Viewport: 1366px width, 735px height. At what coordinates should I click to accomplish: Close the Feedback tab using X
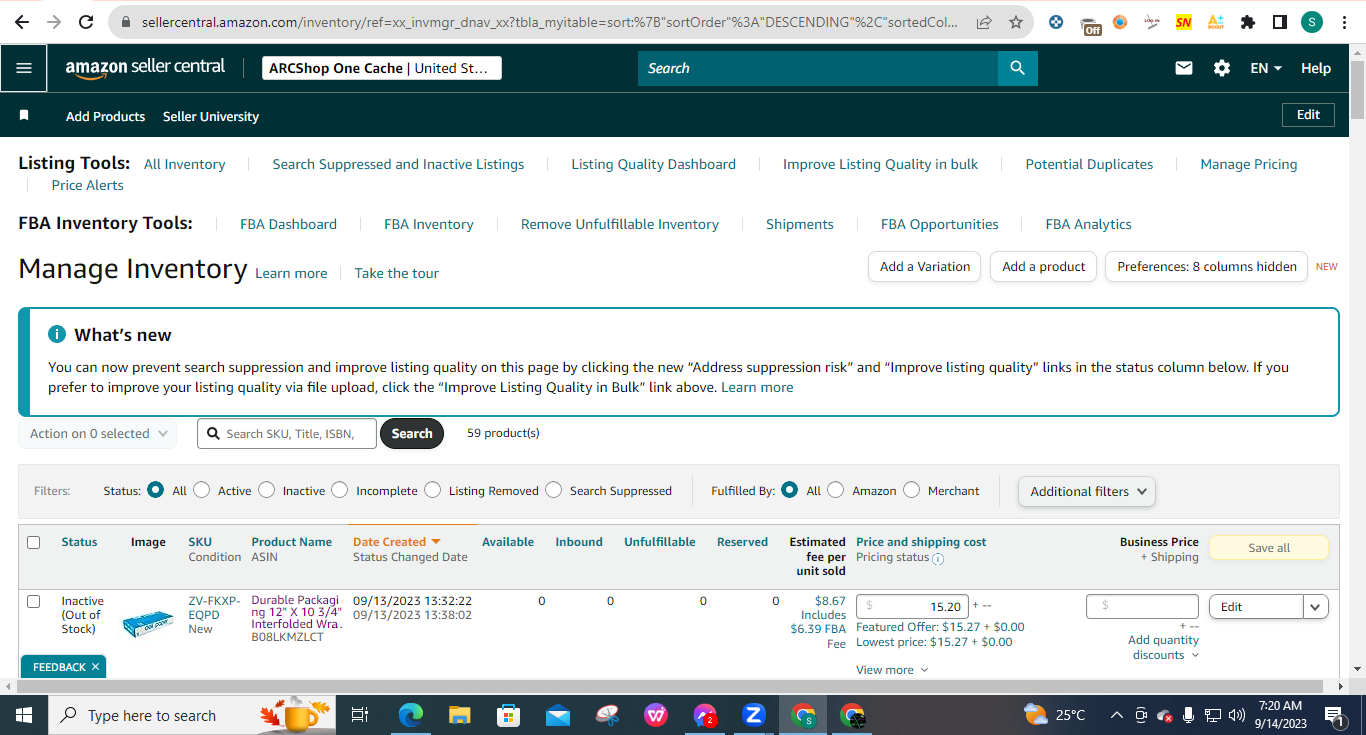pyautogui.click(x=95, y=667)
